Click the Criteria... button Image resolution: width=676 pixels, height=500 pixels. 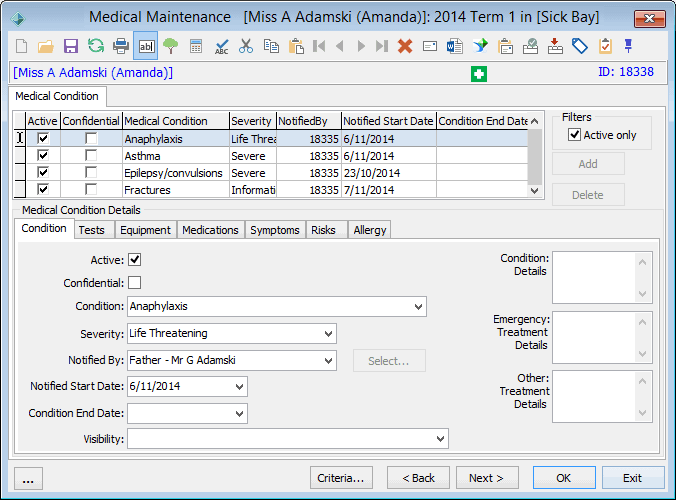pos(341,478)
